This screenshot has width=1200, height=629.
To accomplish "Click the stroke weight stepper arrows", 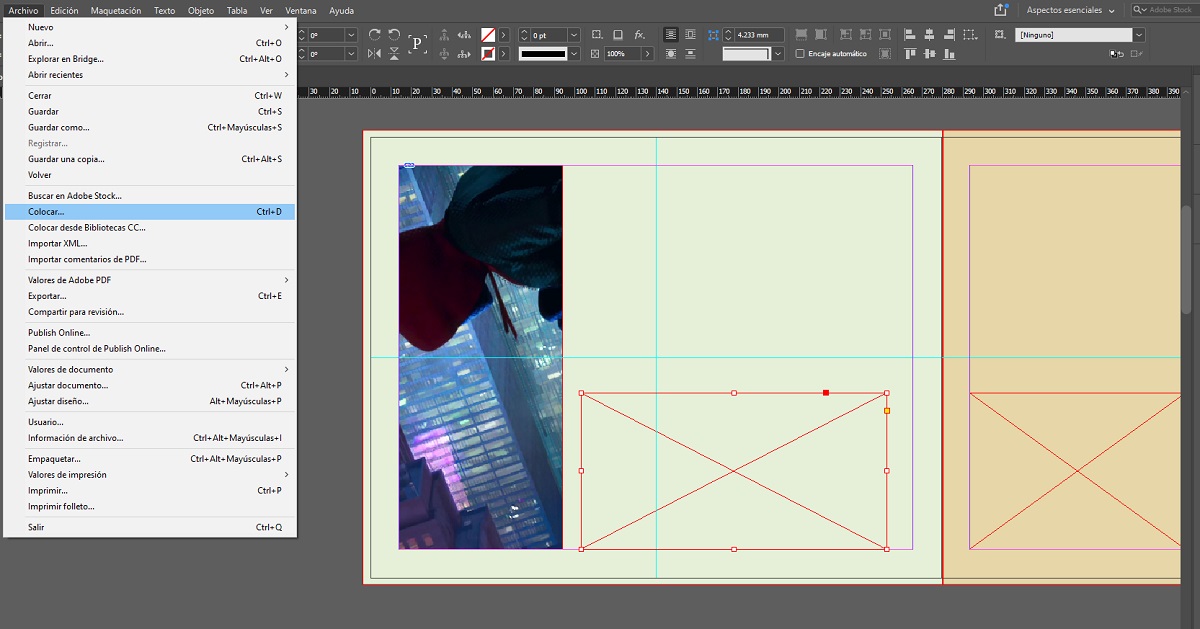I will [523, 35].
